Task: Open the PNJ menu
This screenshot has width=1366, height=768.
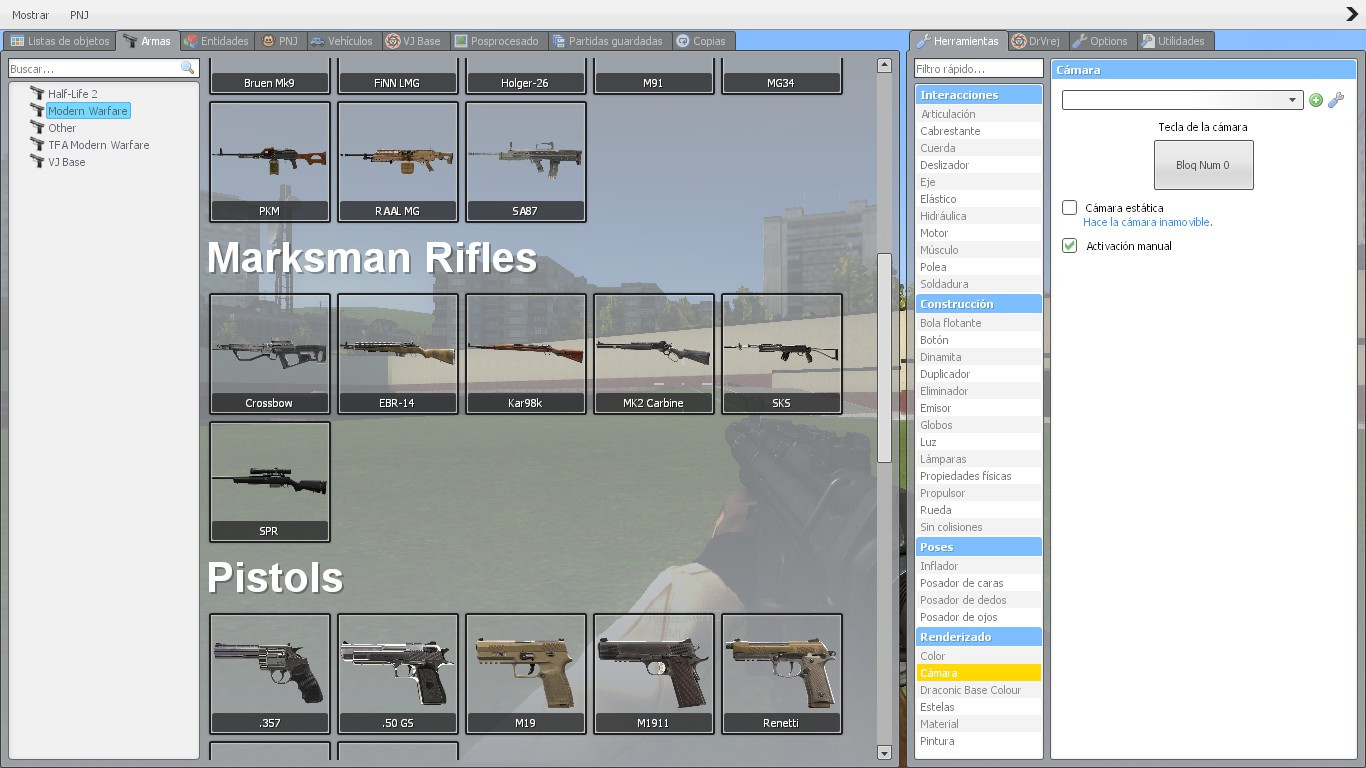Action: tap(80, 15)
